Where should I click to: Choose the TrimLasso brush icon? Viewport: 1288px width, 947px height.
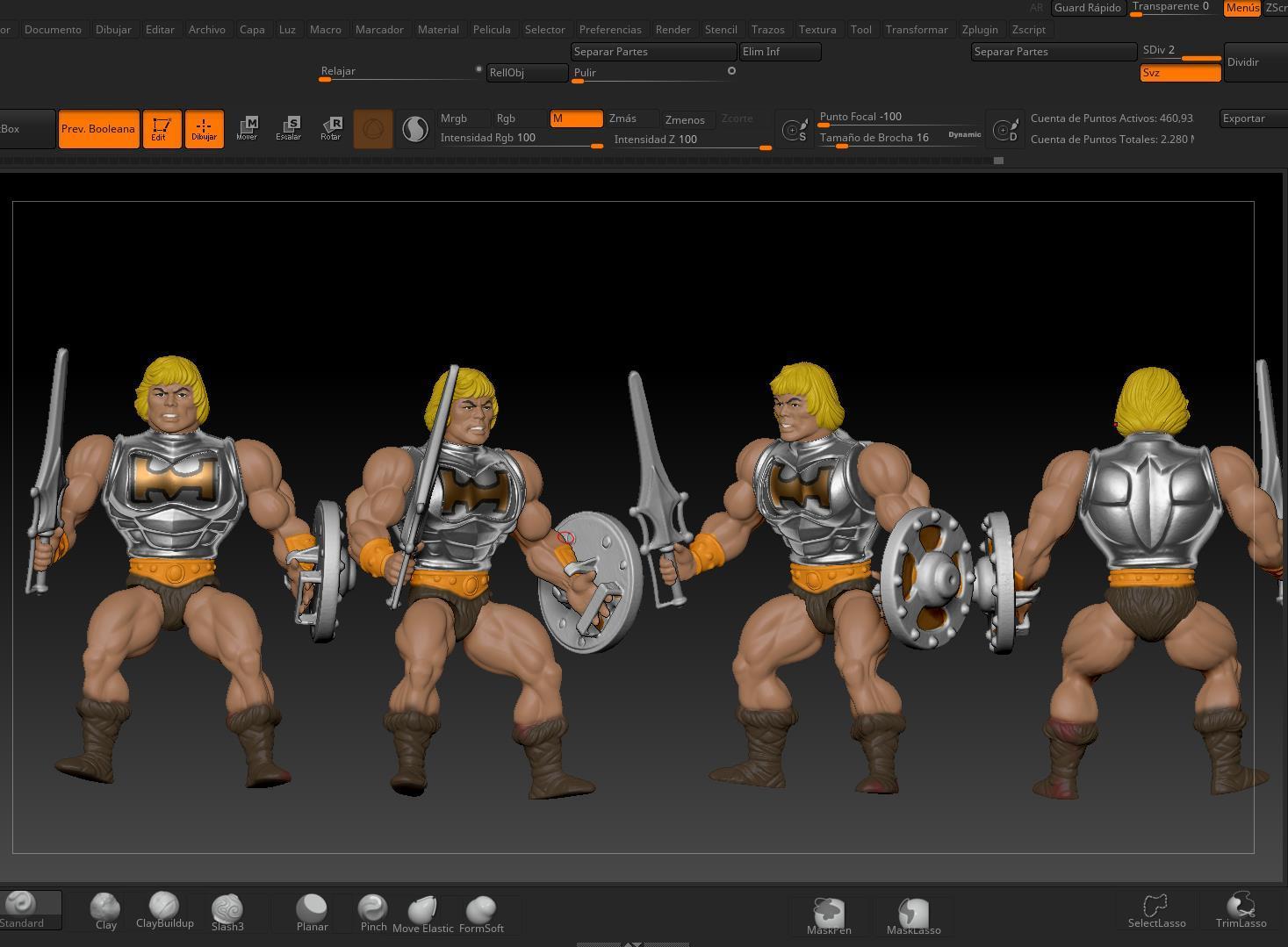coord(1241,910)
